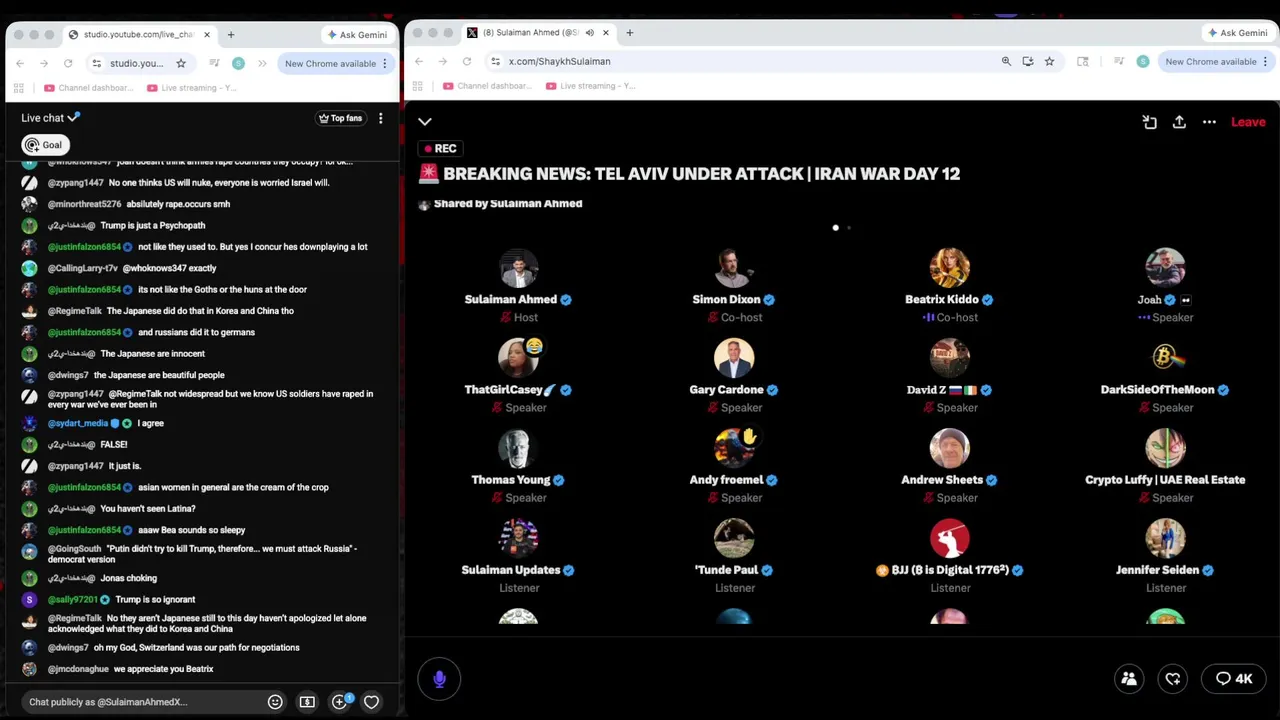Click the Goal chip in live chat
Image resolution: width=1280 pixels, height=720 pixels.
[x=45, y=145]
